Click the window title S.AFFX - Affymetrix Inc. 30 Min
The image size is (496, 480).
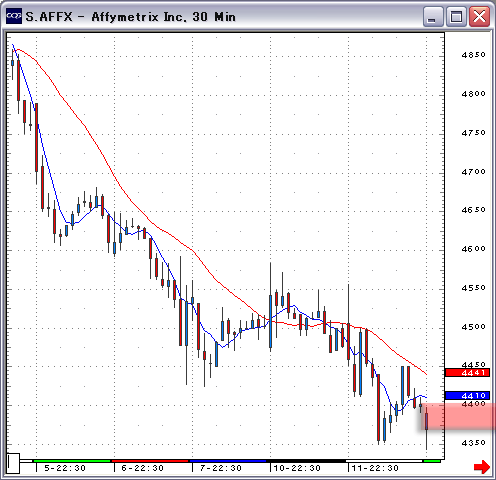130,17
